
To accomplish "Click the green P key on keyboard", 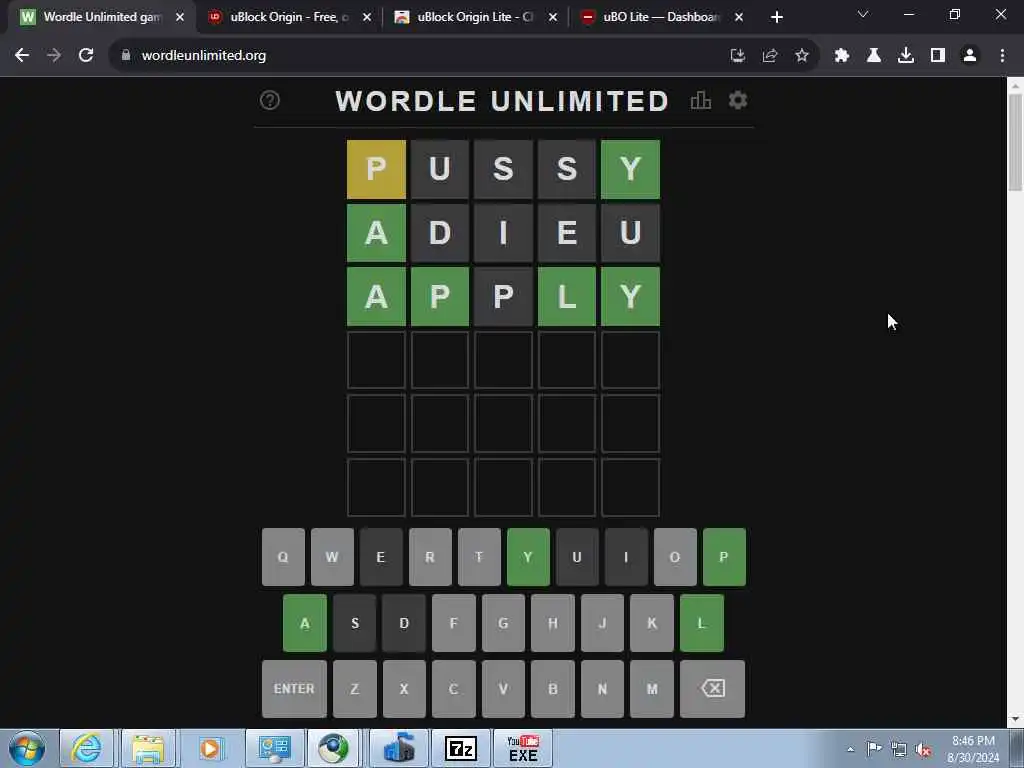I will (724, 557).
